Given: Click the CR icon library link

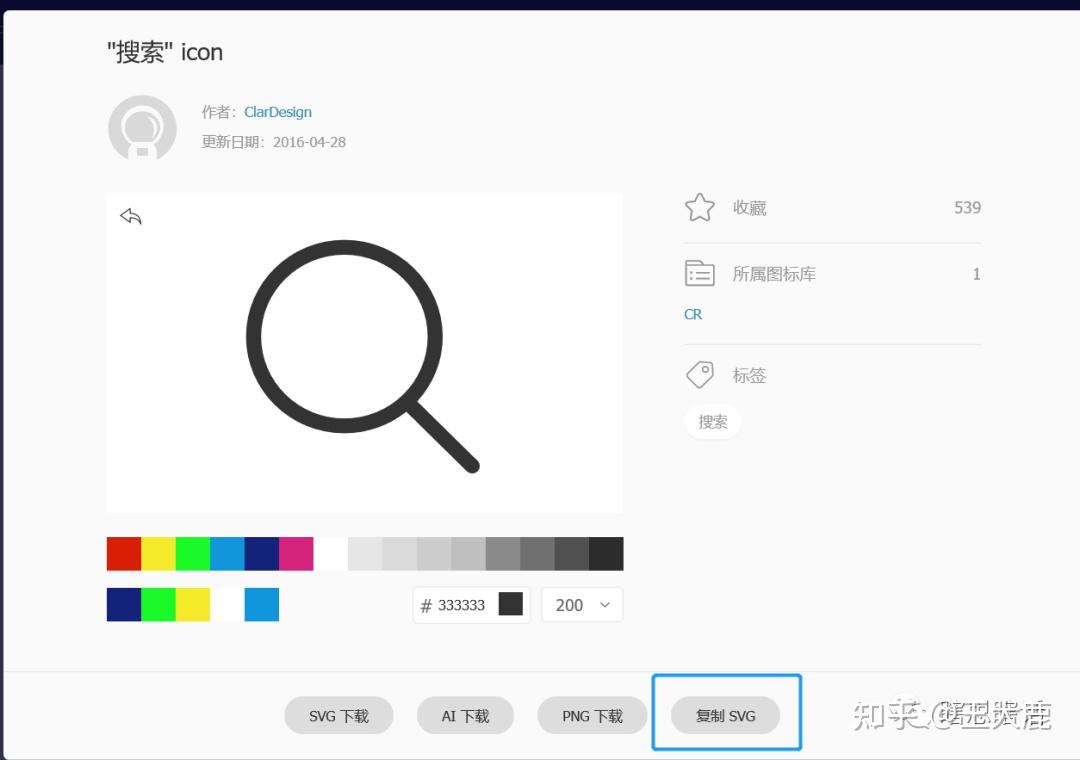Looking at the screenshot, I should tap(692, 313).
